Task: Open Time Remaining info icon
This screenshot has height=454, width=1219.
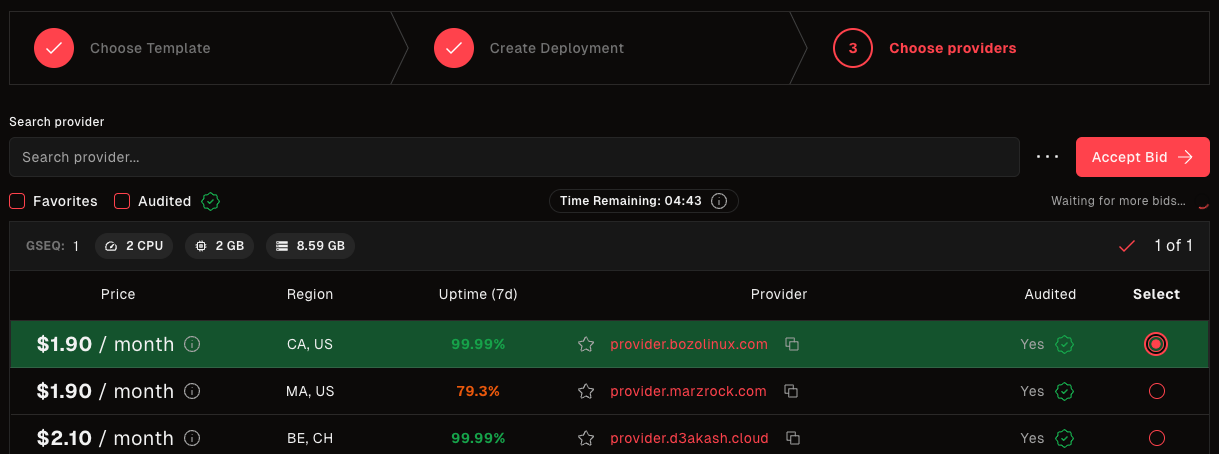Action: (718, 201)
